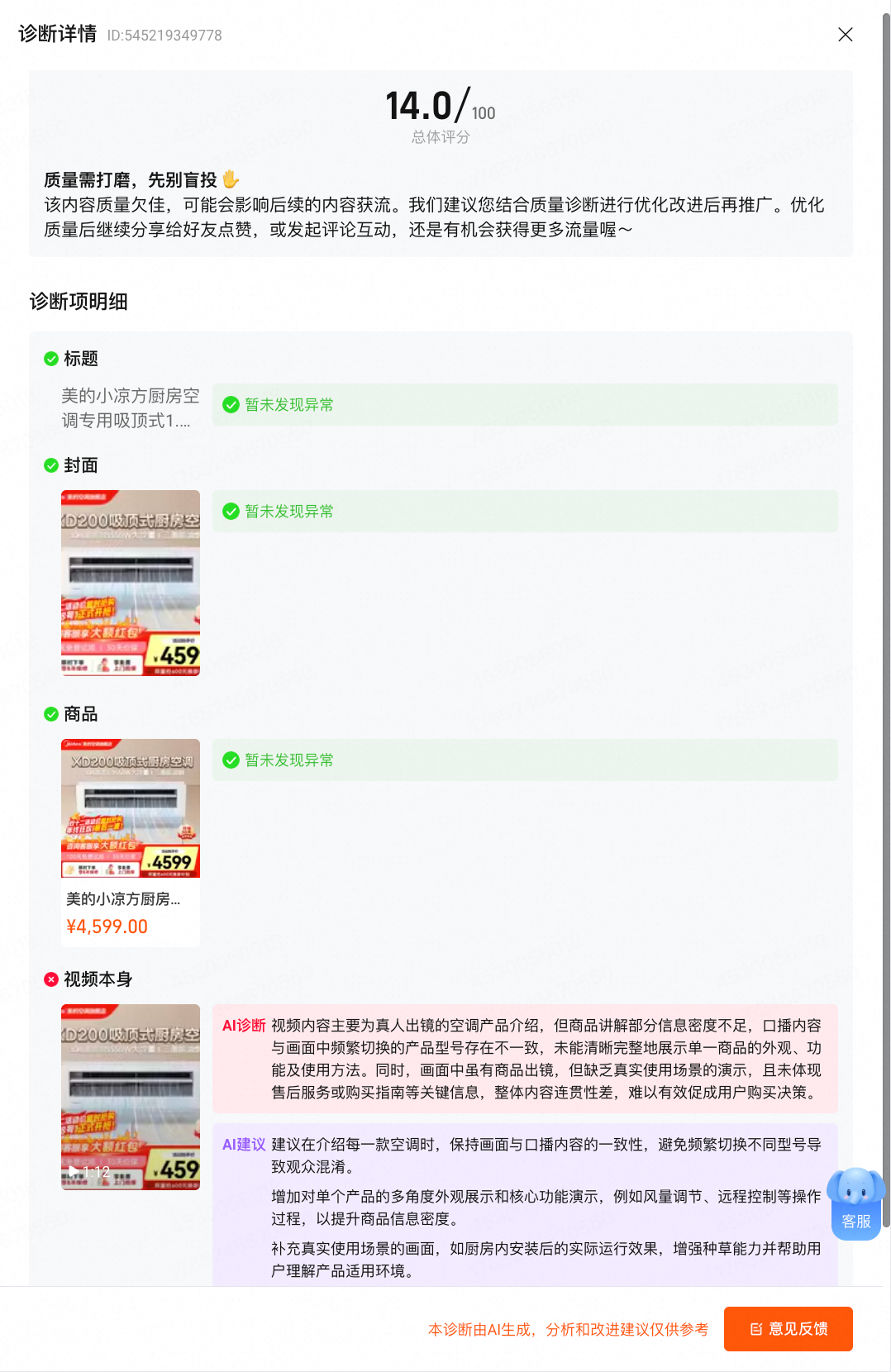This screenshot has width=891, height=1372.
Task: Click the green check icon beside 标题
Action: [51, 359]
